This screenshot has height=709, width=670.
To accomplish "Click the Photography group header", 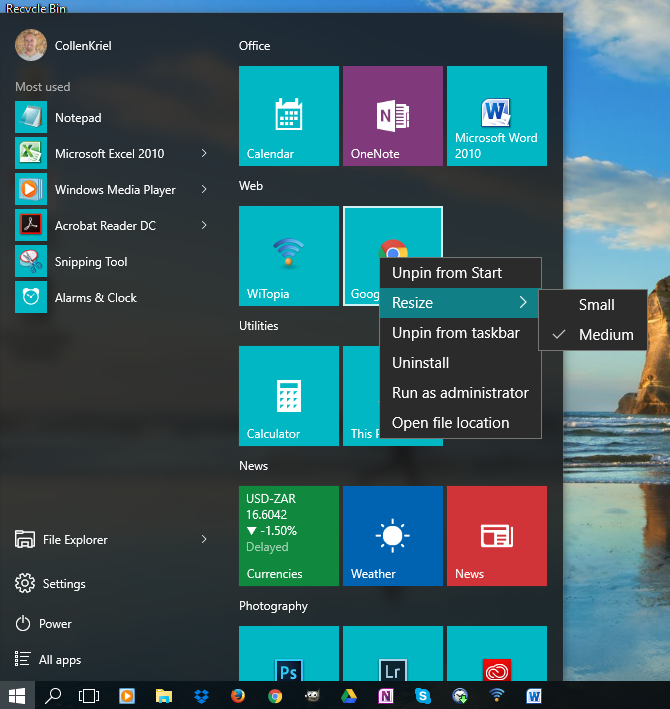I will pyautogui.click(x=273, y=606).
